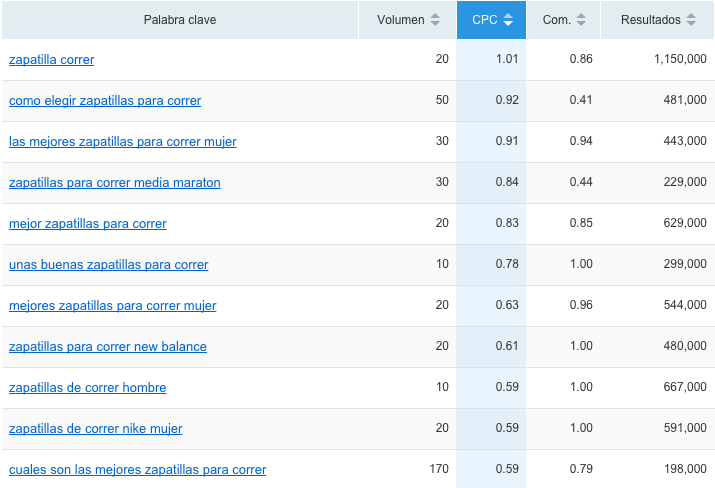
Task: Select the CPC value 0.63
Action: (507, 305)
